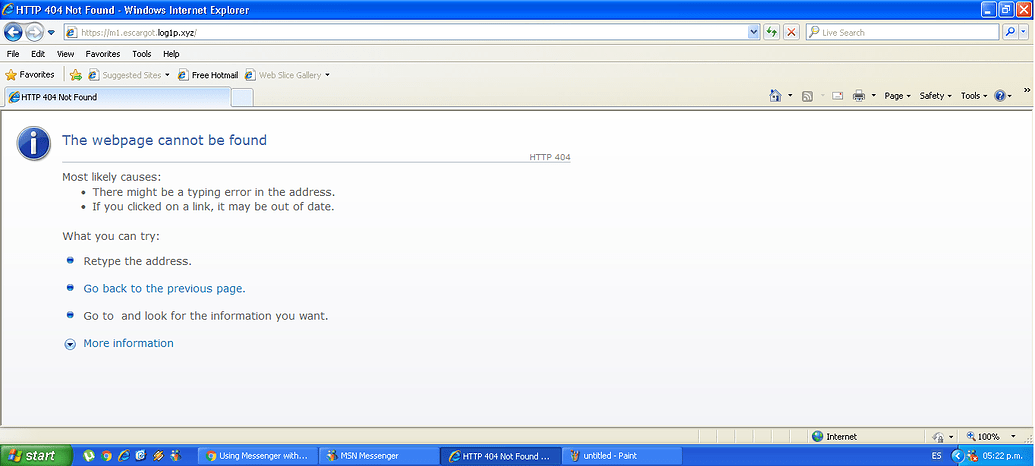Click the blue magnifier Search button
Screen dimensions: 1035x466
click(x=1010, y=32)
